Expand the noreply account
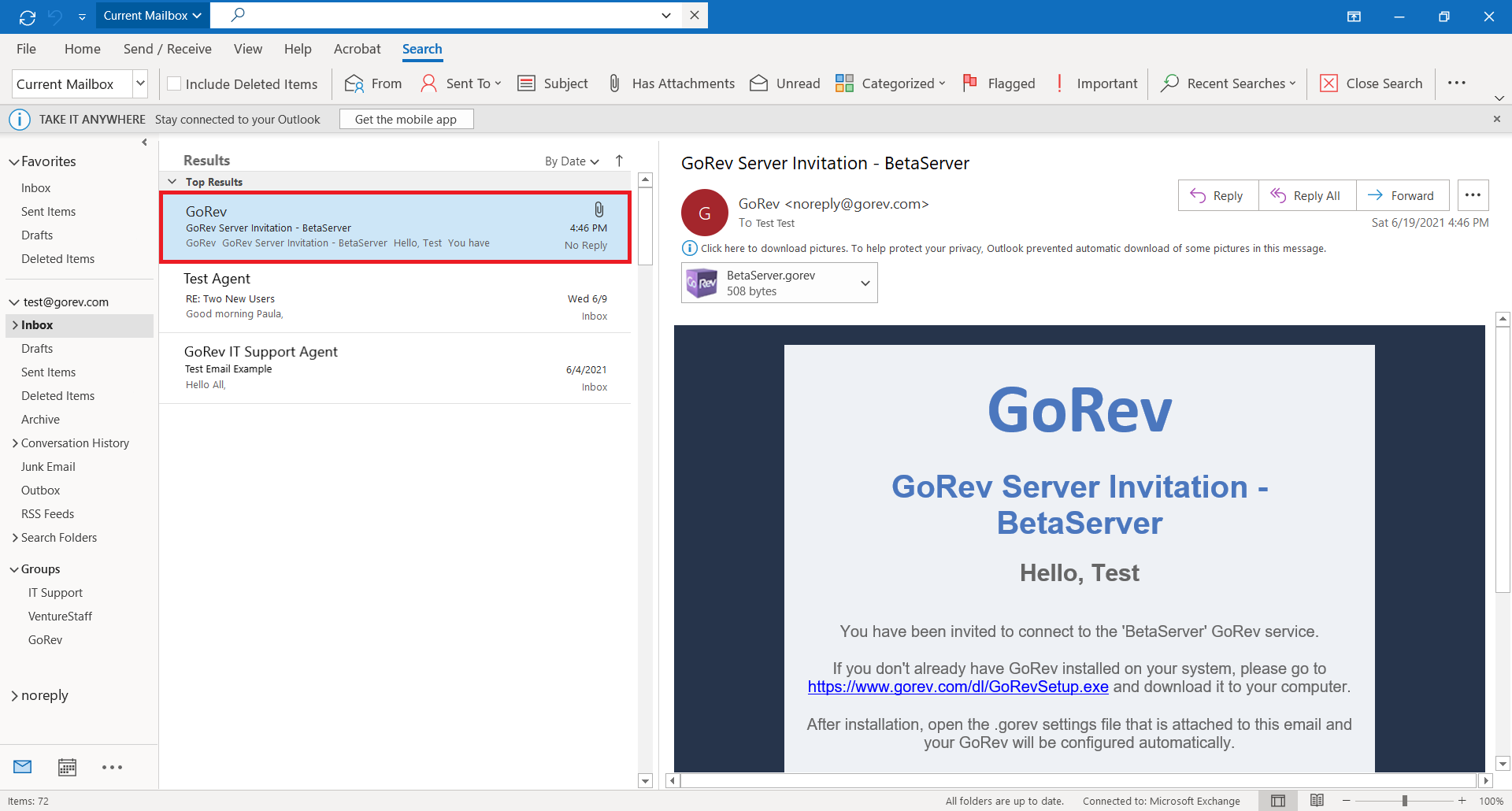 click(x=14, y=696)
